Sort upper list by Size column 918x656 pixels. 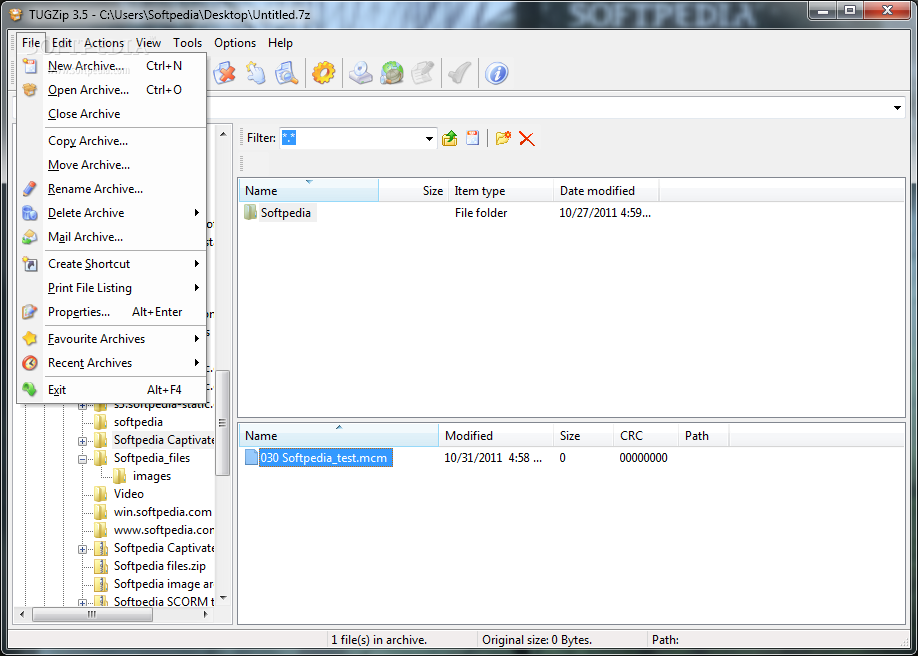click(x=414, y=190)
